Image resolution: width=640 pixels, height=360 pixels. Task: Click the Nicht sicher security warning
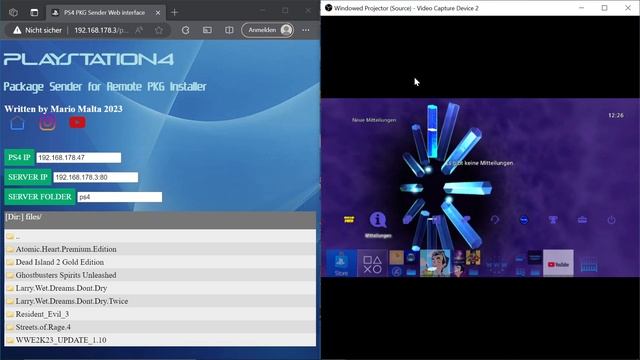pyautogui.click(x=38, y=30)
